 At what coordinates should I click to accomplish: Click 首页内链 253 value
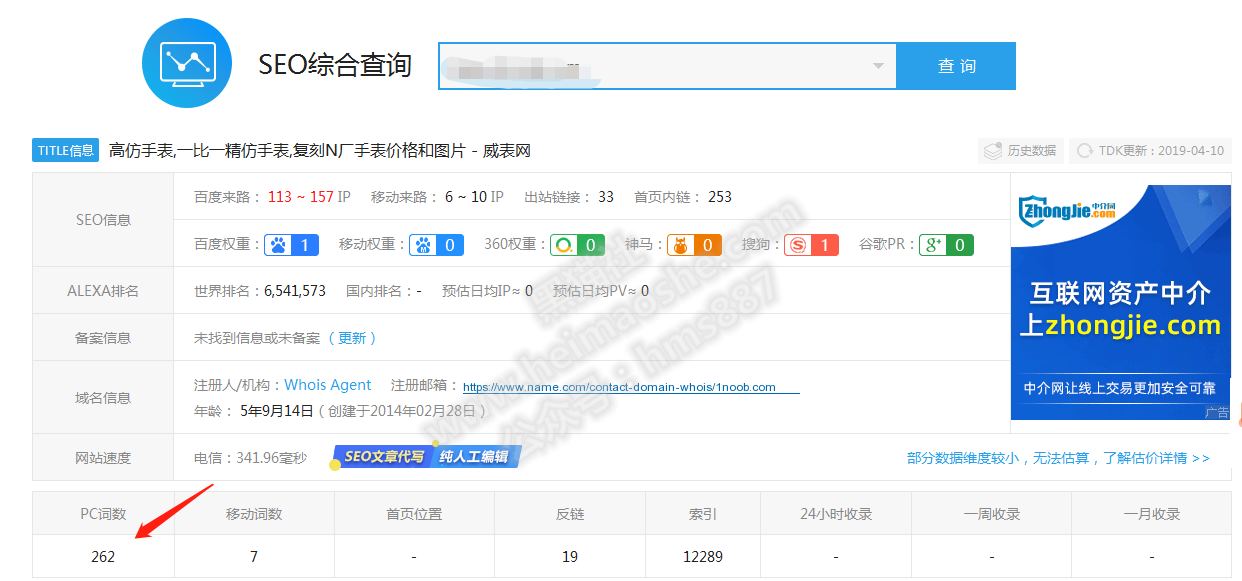pos(720,197)
